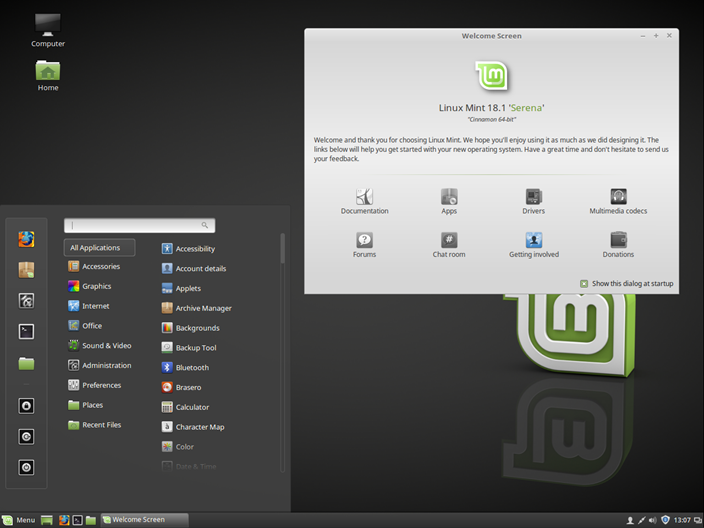Click the menu search field
704x528 pixels.
click(140, 225)
